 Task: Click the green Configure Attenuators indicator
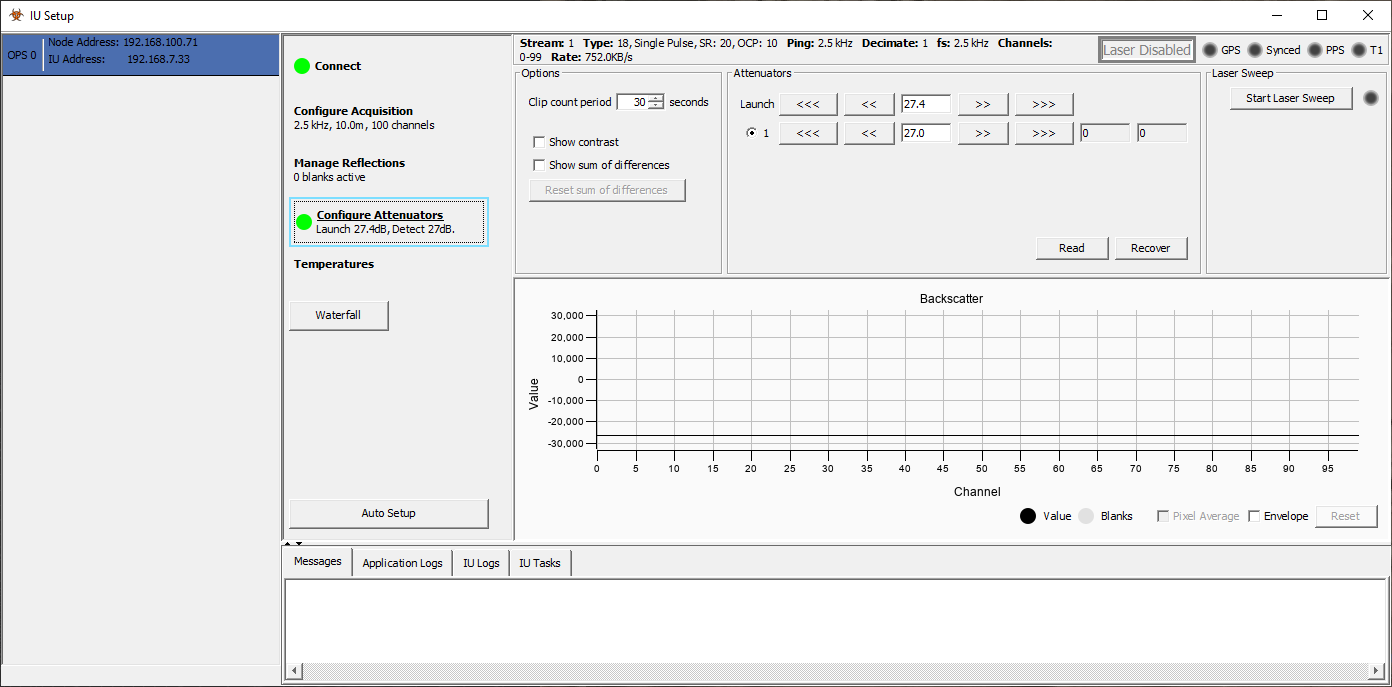(x=303, y=222)
